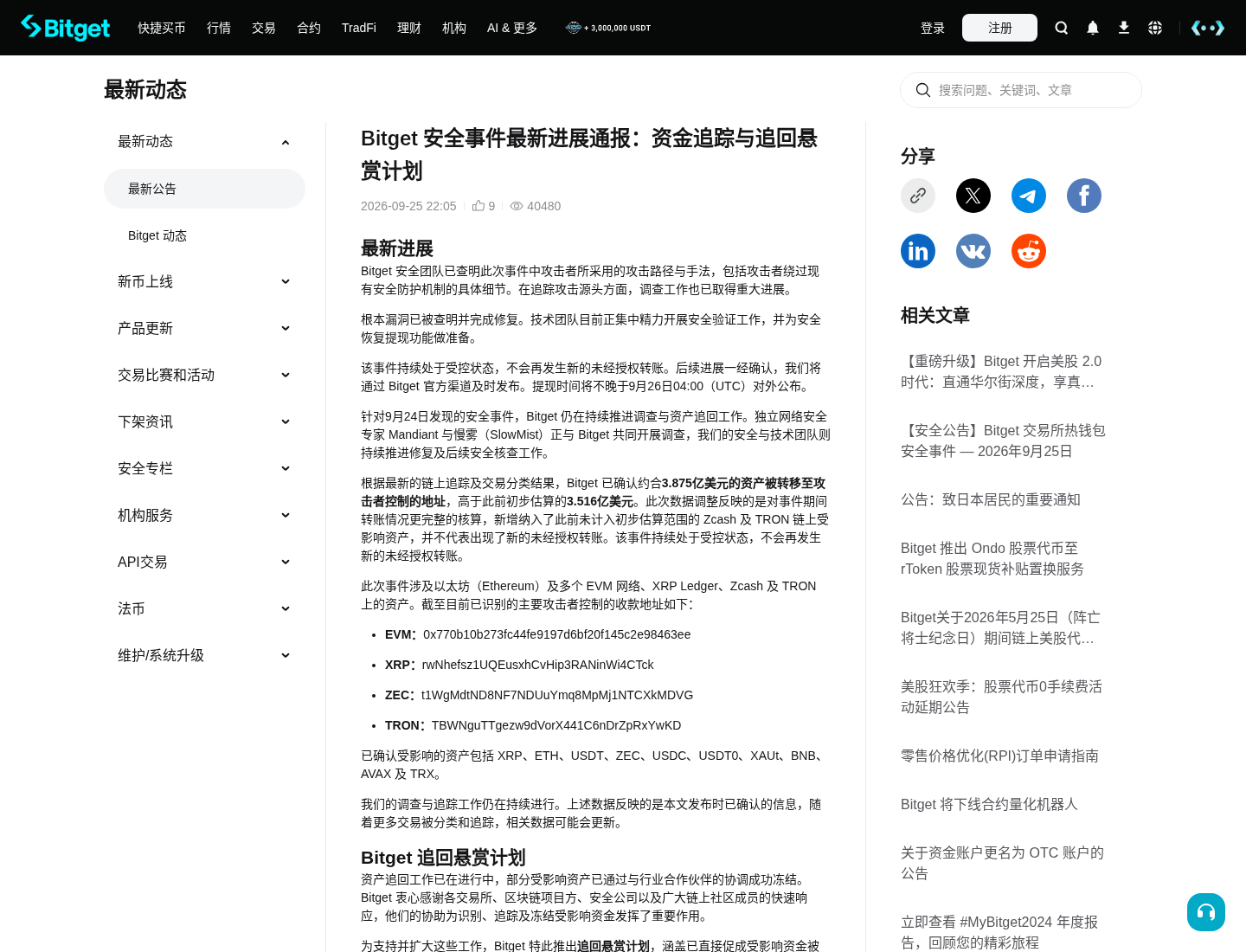Open related article 2026年5月25日 阵亡将士纪念日
This screenshot has width=1246, height=952.
tap(1001, 627)
